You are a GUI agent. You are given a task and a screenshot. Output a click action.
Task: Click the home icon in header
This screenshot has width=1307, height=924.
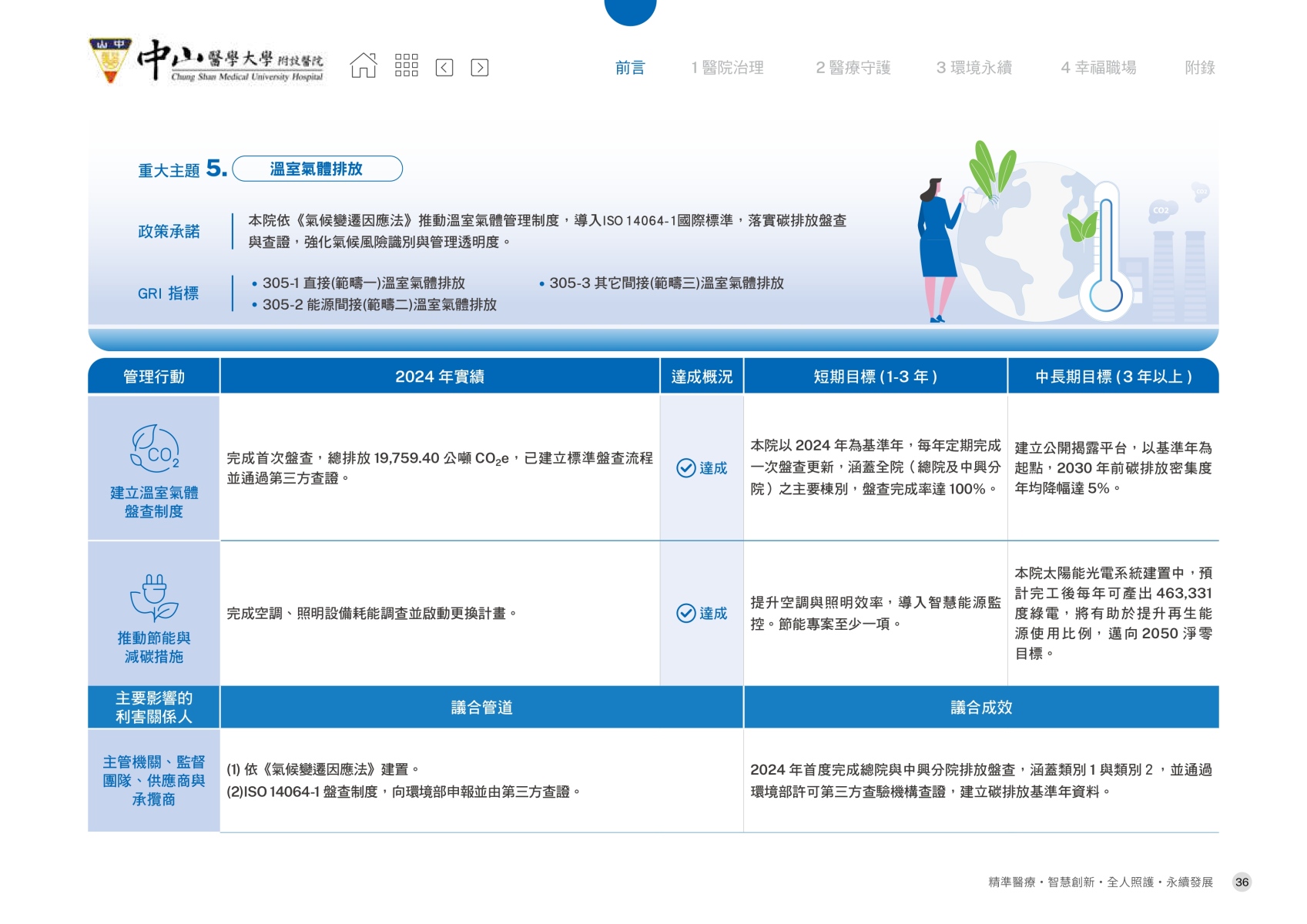364,66
